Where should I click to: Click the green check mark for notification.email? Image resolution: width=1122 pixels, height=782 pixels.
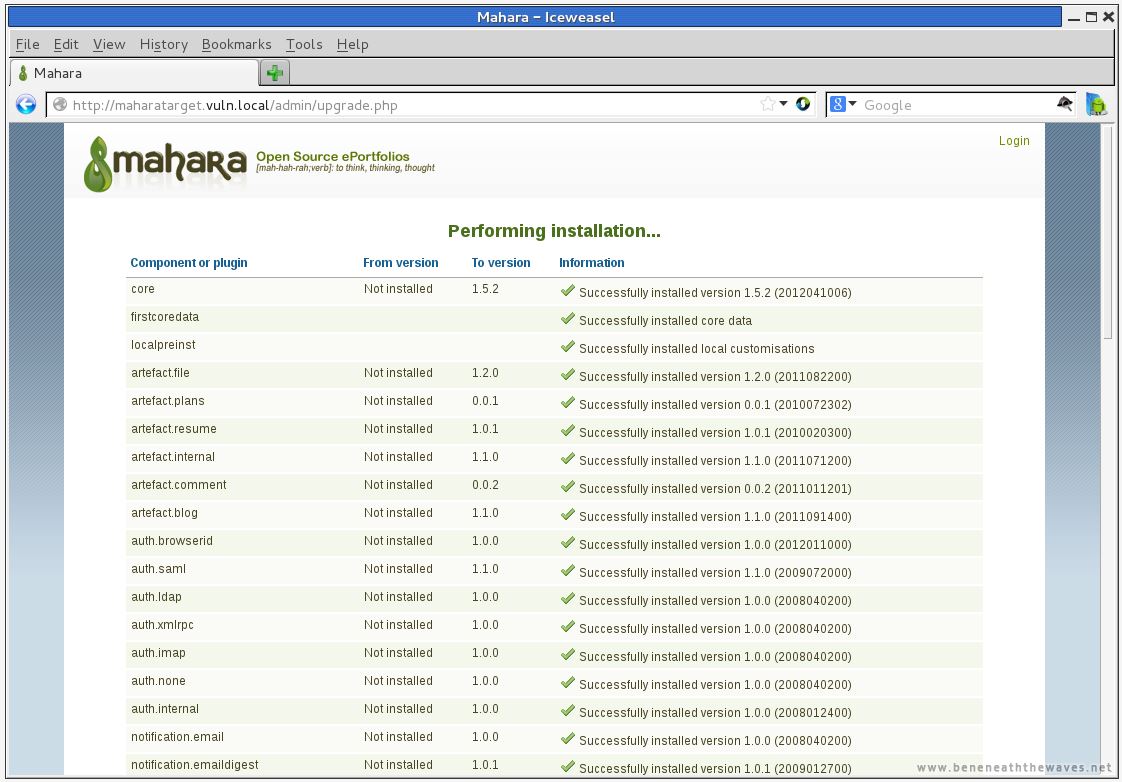coord(568,738)
